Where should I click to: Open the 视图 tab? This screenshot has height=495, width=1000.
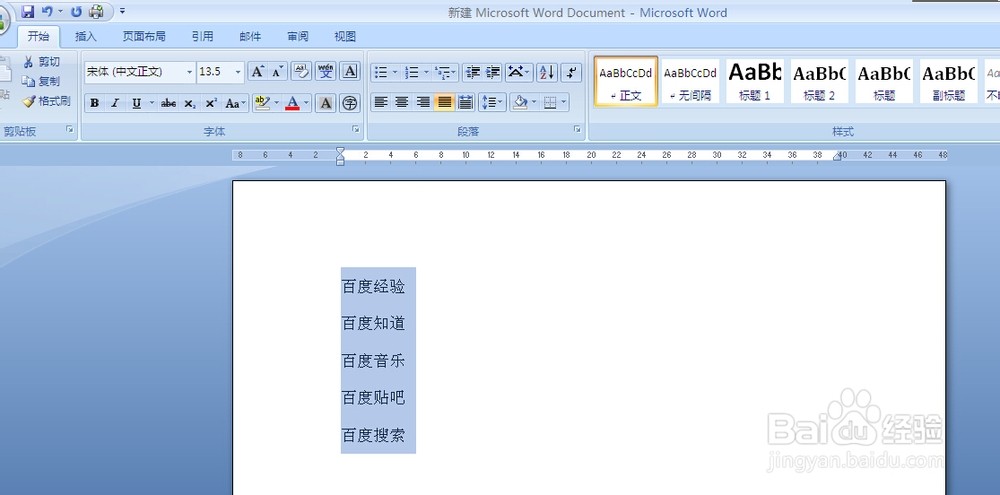pyautogui.click(x=345, y=36)
